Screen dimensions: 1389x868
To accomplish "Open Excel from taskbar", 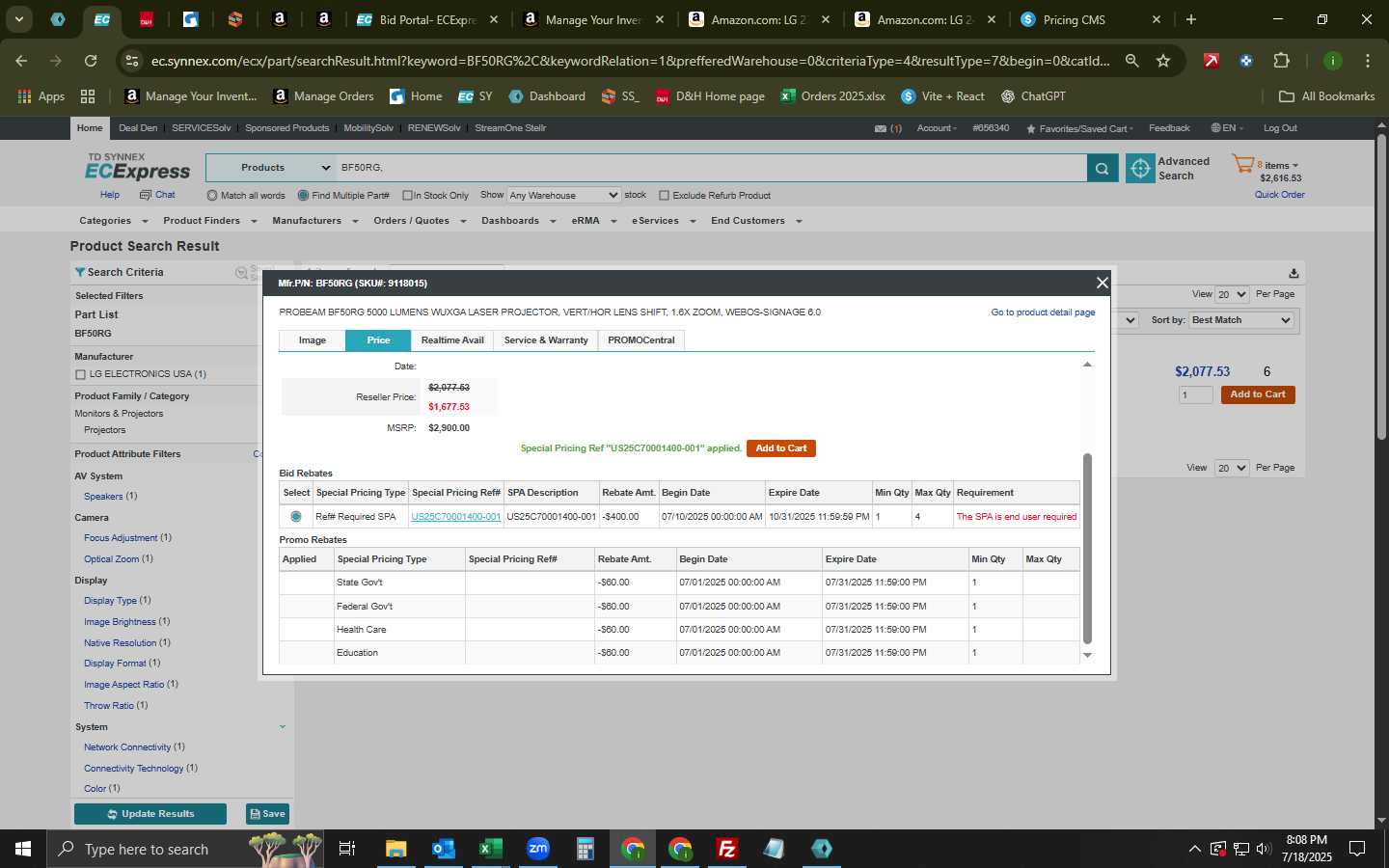I will pyautogui.click(x=490, y=849).
